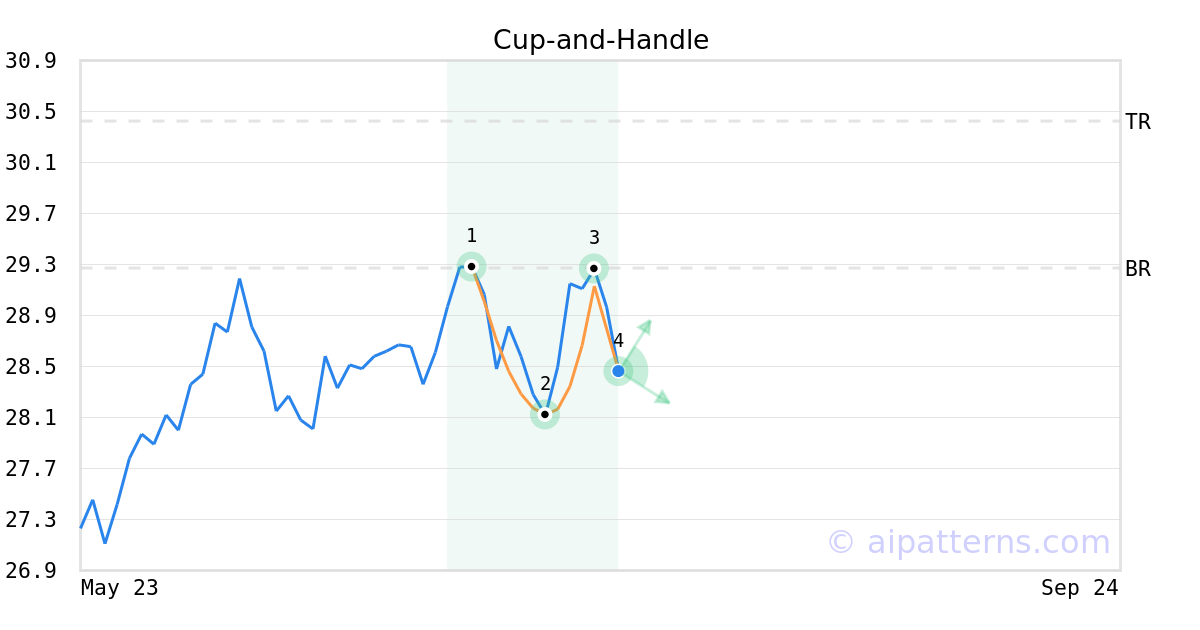The width and height of the screenshot is (1200, 630).
Task: Click the 28.1 y-axis price label
Action: (x=30, y=418)
